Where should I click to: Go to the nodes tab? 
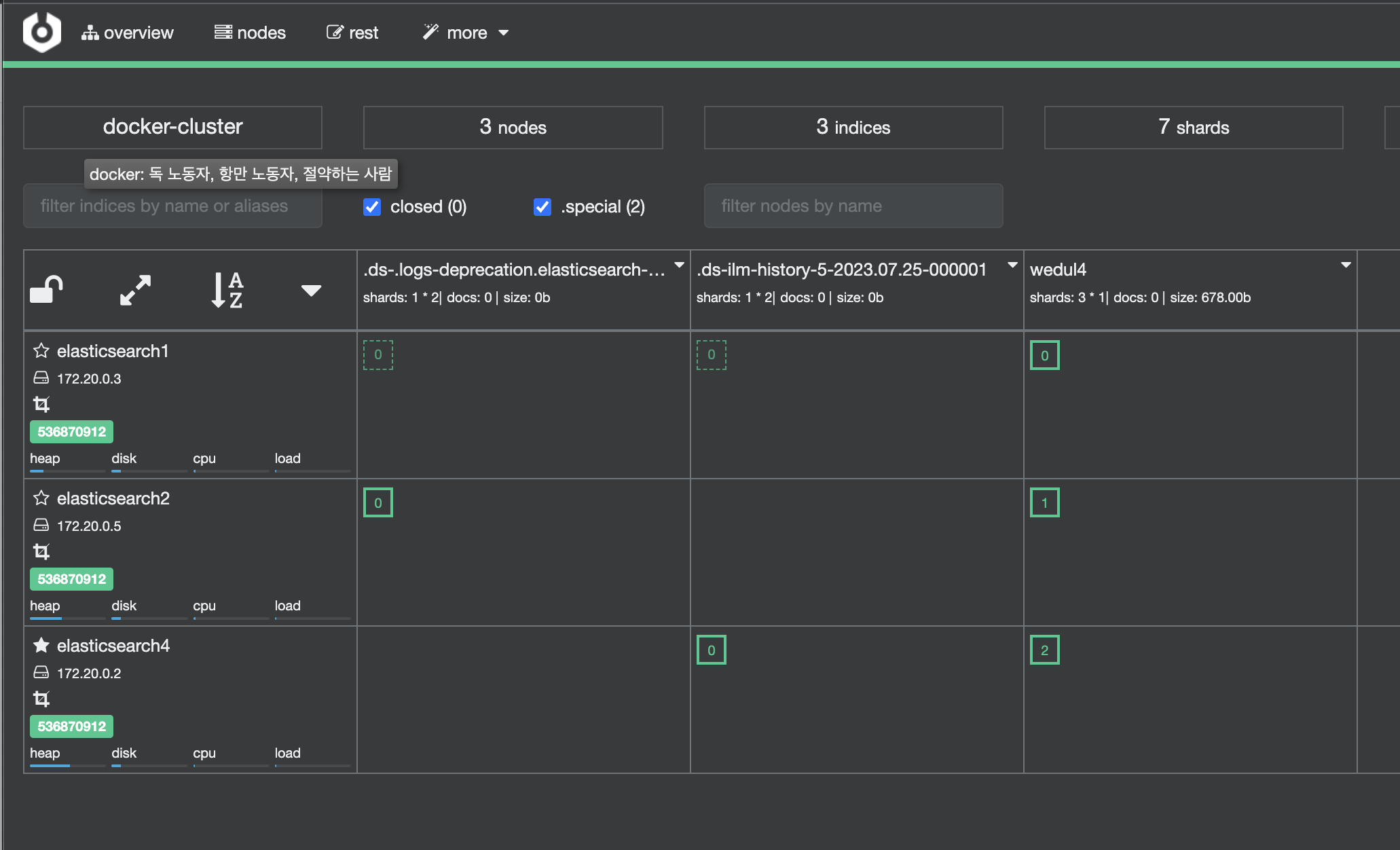click(250, 33)
